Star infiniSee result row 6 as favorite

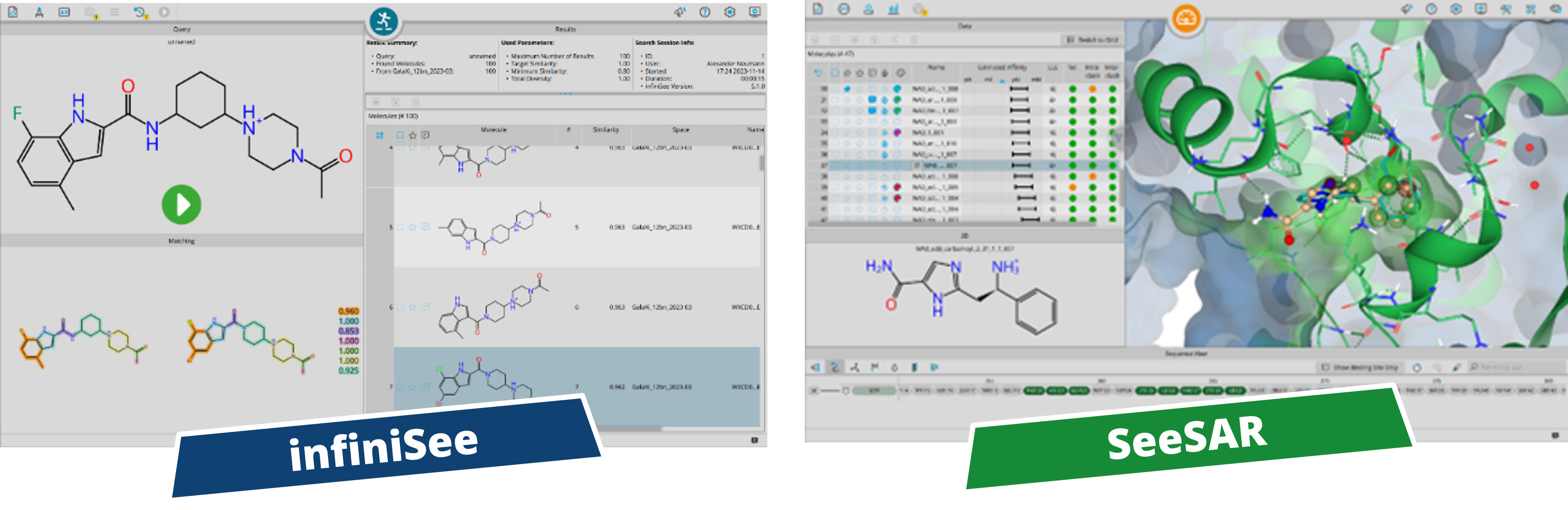[x=413, y=307]
